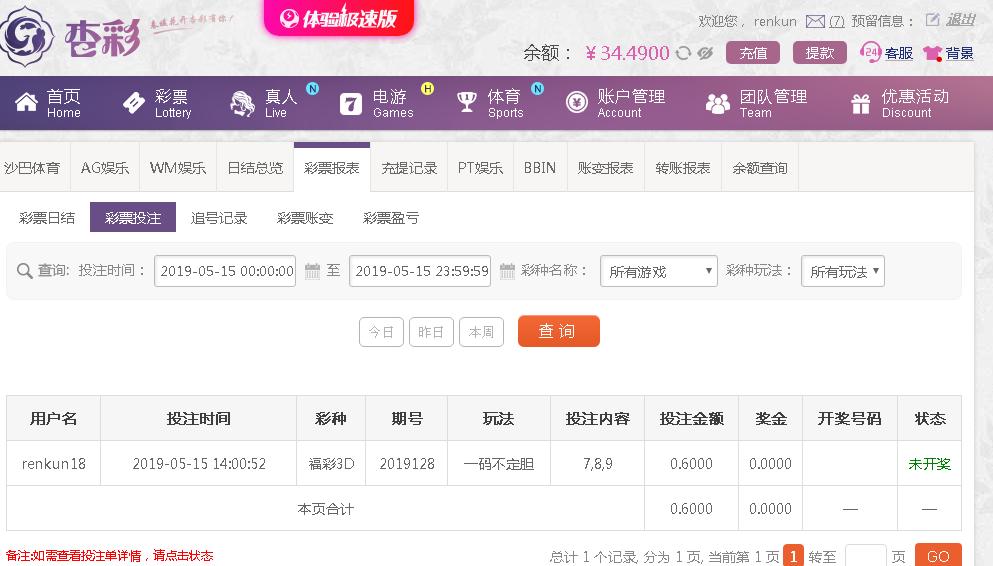Click the 体验极速版 banner button
This screenshot has height=566, width=993.
(x=339, y=17)
